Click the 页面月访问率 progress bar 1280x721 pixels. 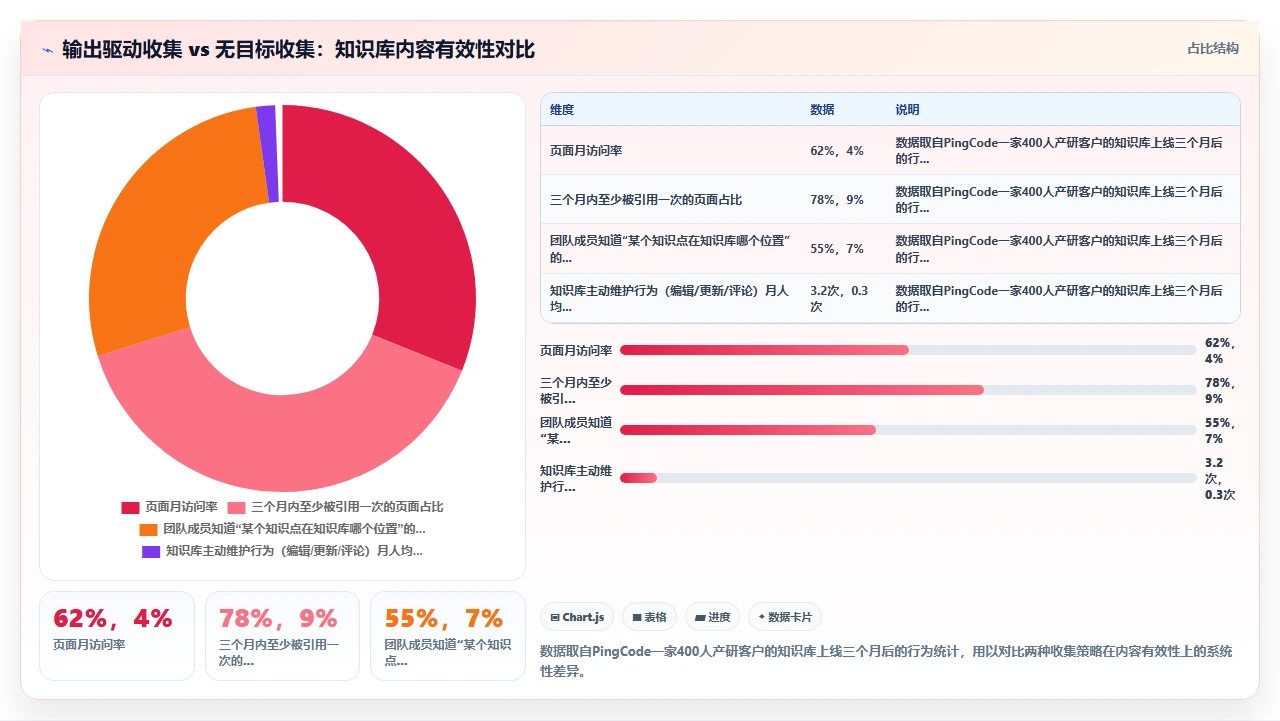click(908, 350)
